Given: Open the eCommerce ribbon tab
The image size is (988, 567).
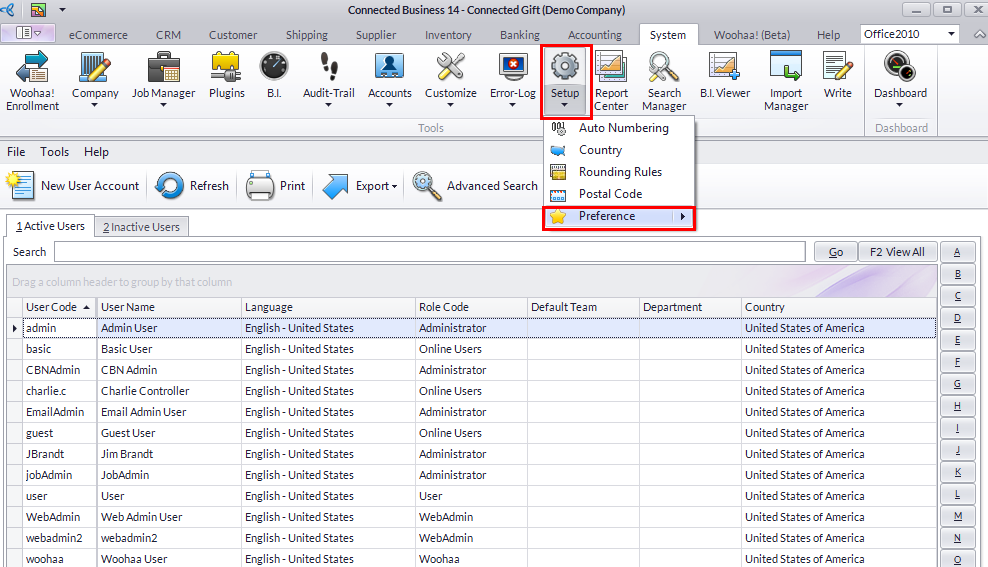Looking at the screenshot, I should point(98,35).
